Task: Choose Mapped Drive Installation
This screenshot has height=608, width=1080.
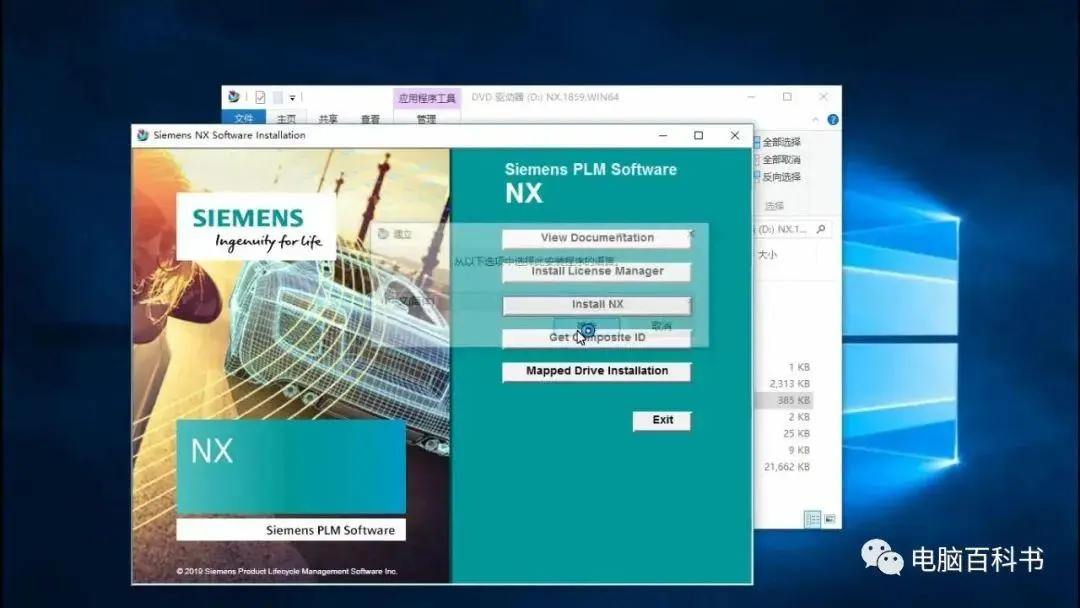Action: [596, 371]
